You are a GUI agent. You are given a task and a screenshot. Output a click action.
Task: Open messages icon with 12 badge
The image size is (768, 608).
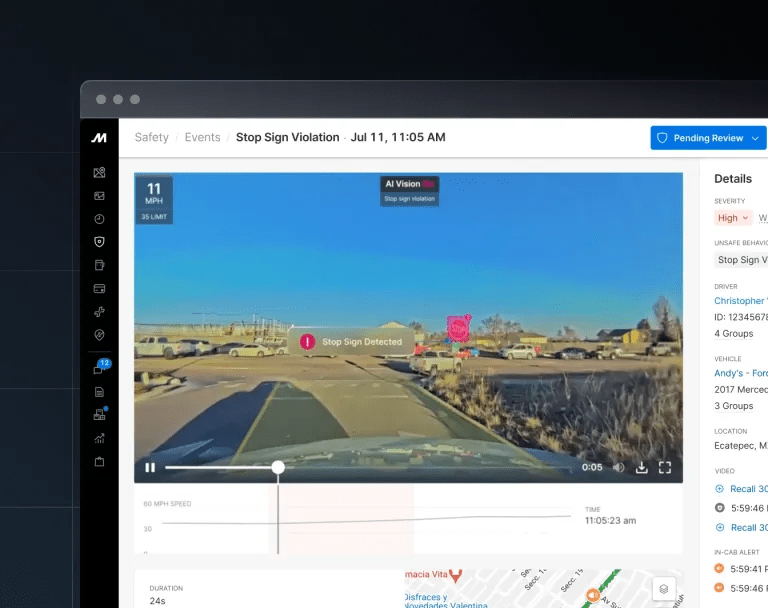(x=99, y=369)
